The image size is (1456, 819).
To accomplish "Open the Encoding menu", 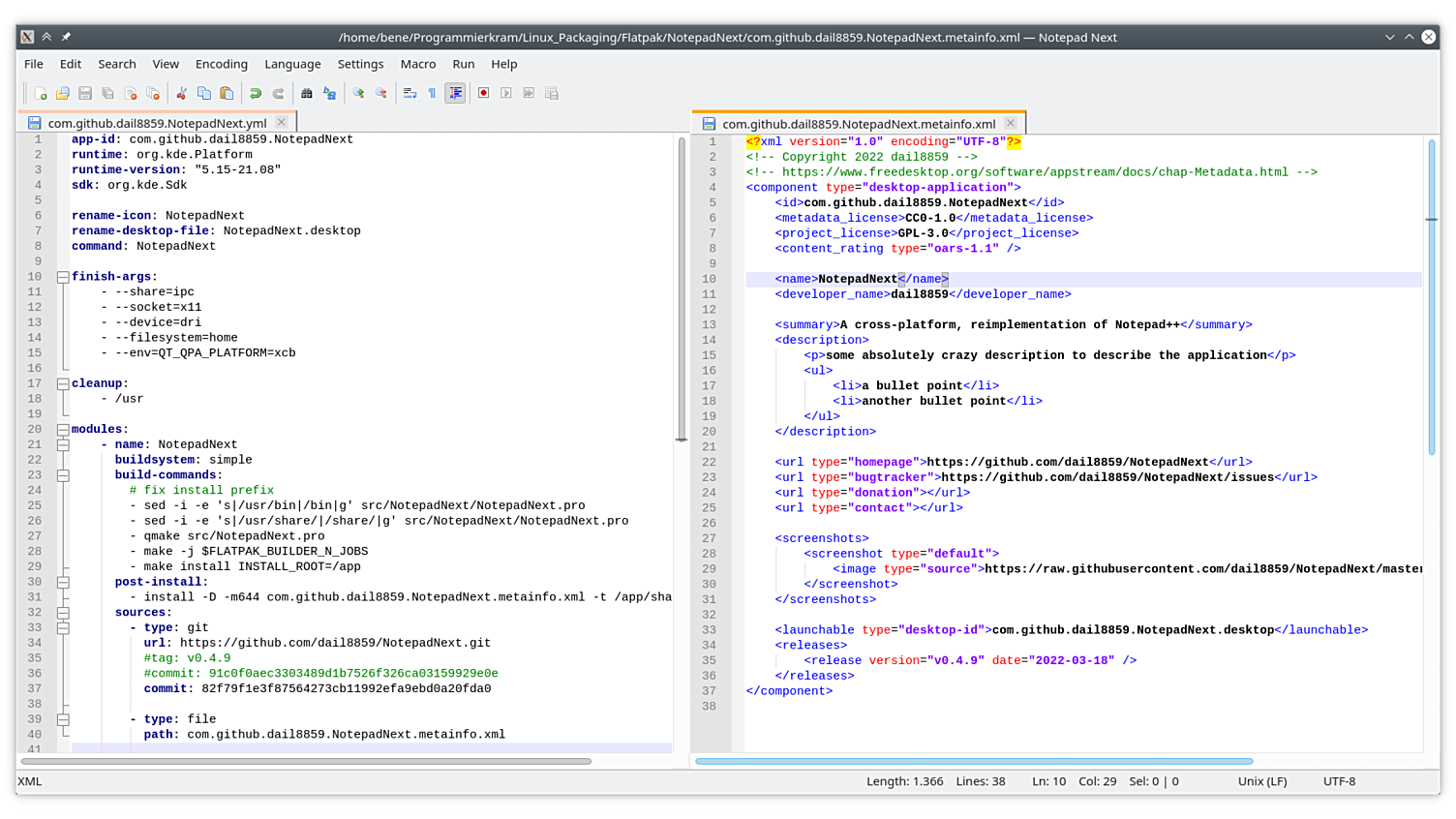I will coord(221,64).
